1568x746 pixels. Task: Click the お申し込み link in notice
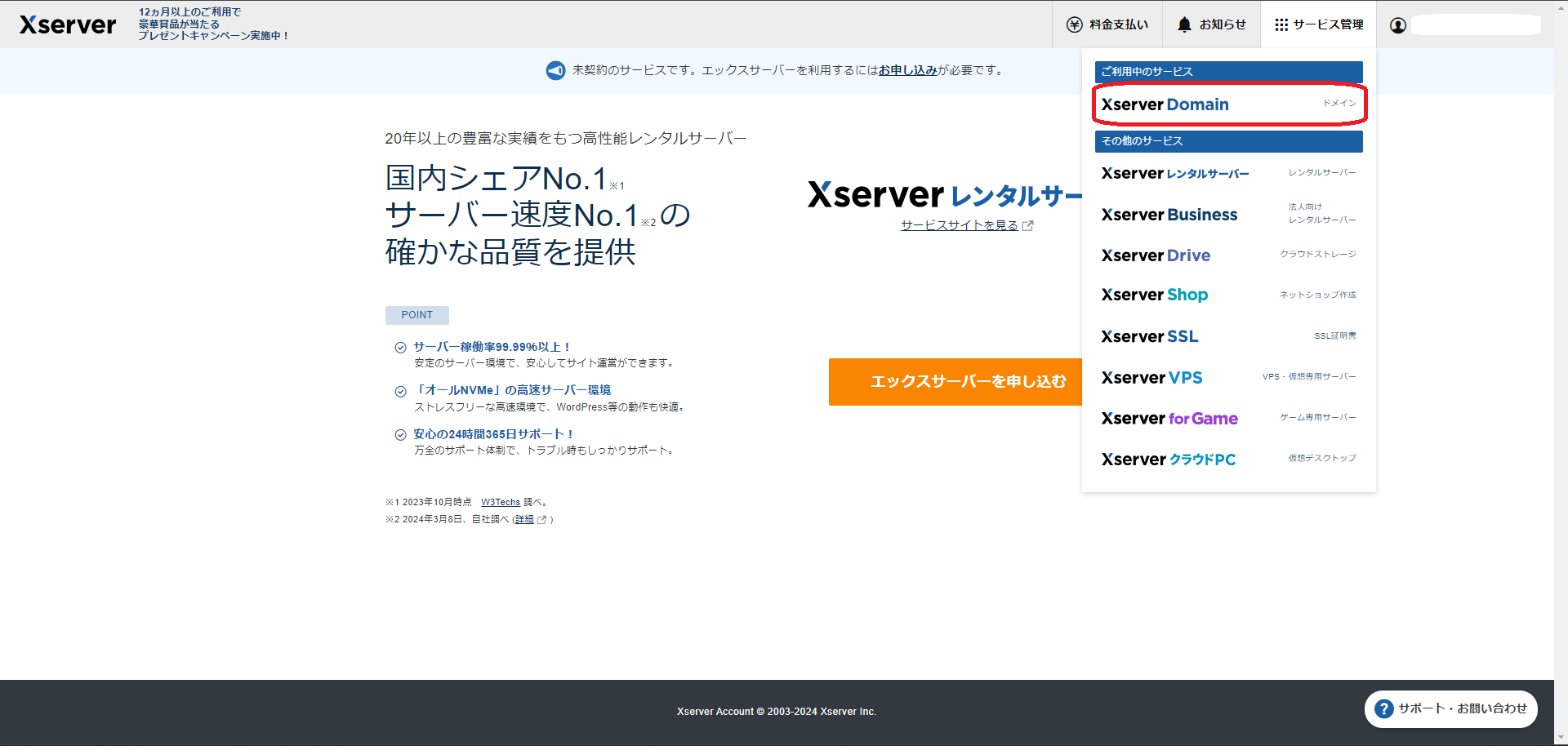(908, 71)
